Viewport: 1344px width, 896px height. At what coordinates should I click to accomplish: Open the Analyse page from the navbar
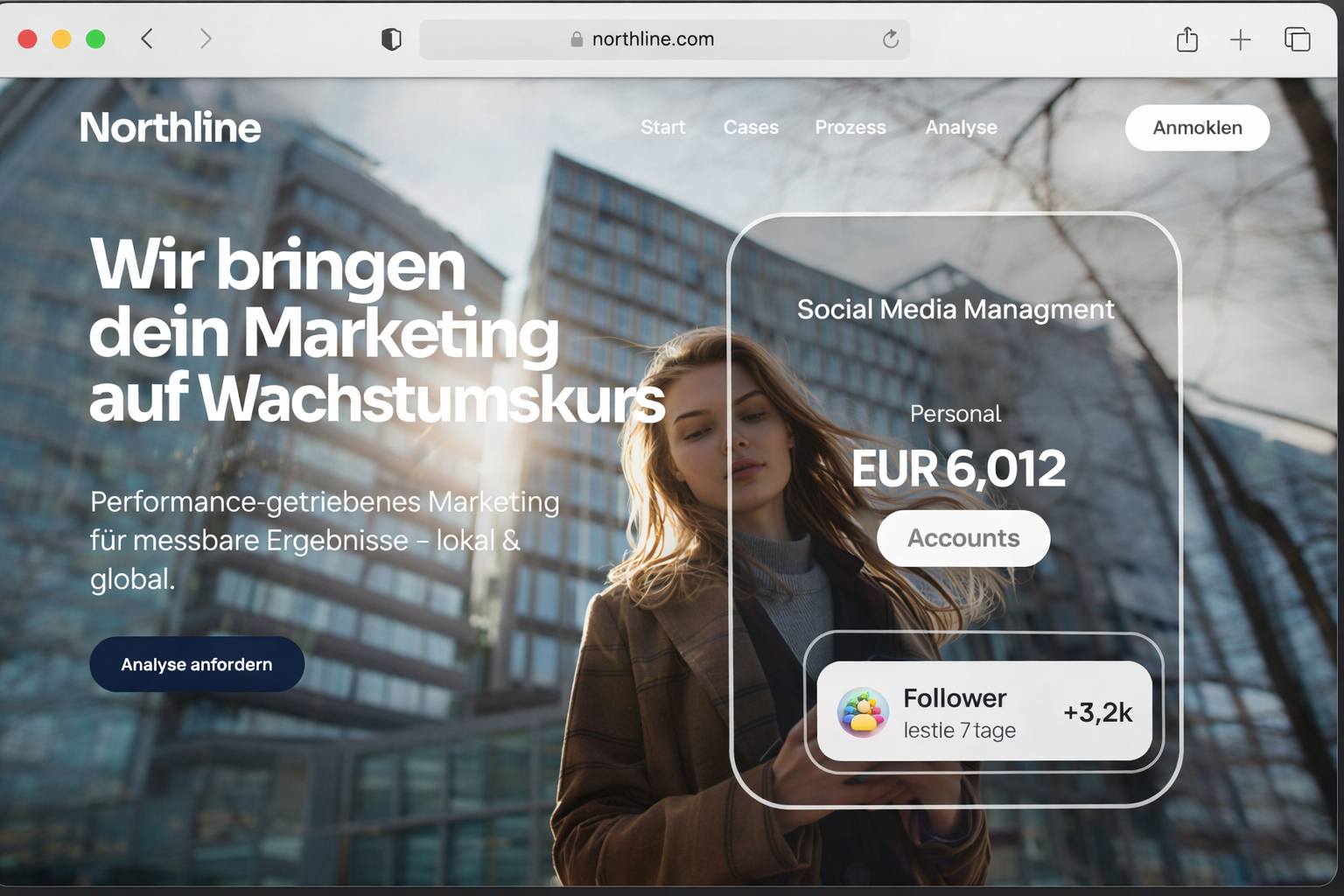click(961, 128)
